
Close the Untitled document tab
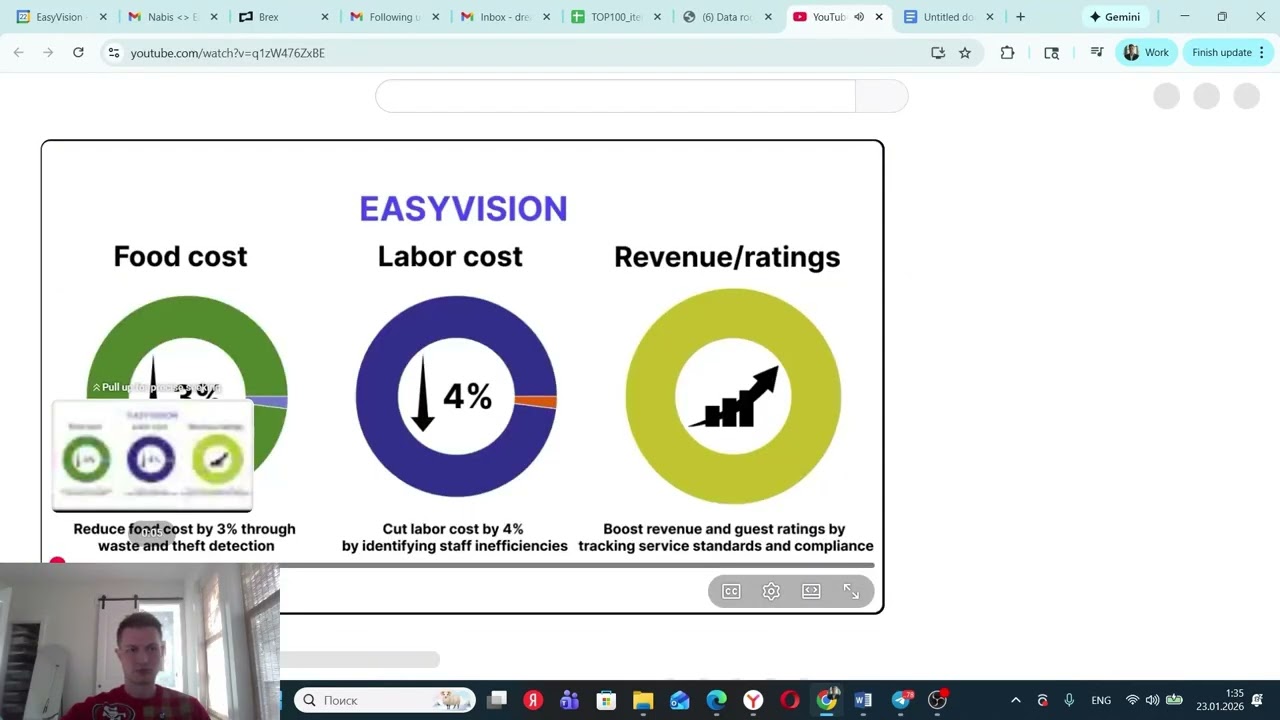coord(990,17)
